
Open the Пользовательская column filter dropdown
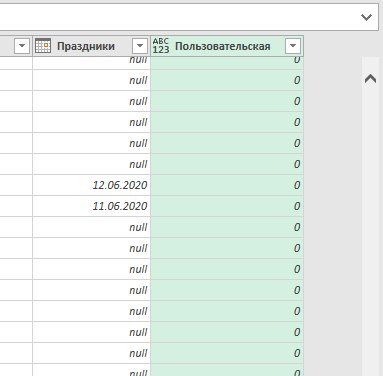[x=293, y=46]
